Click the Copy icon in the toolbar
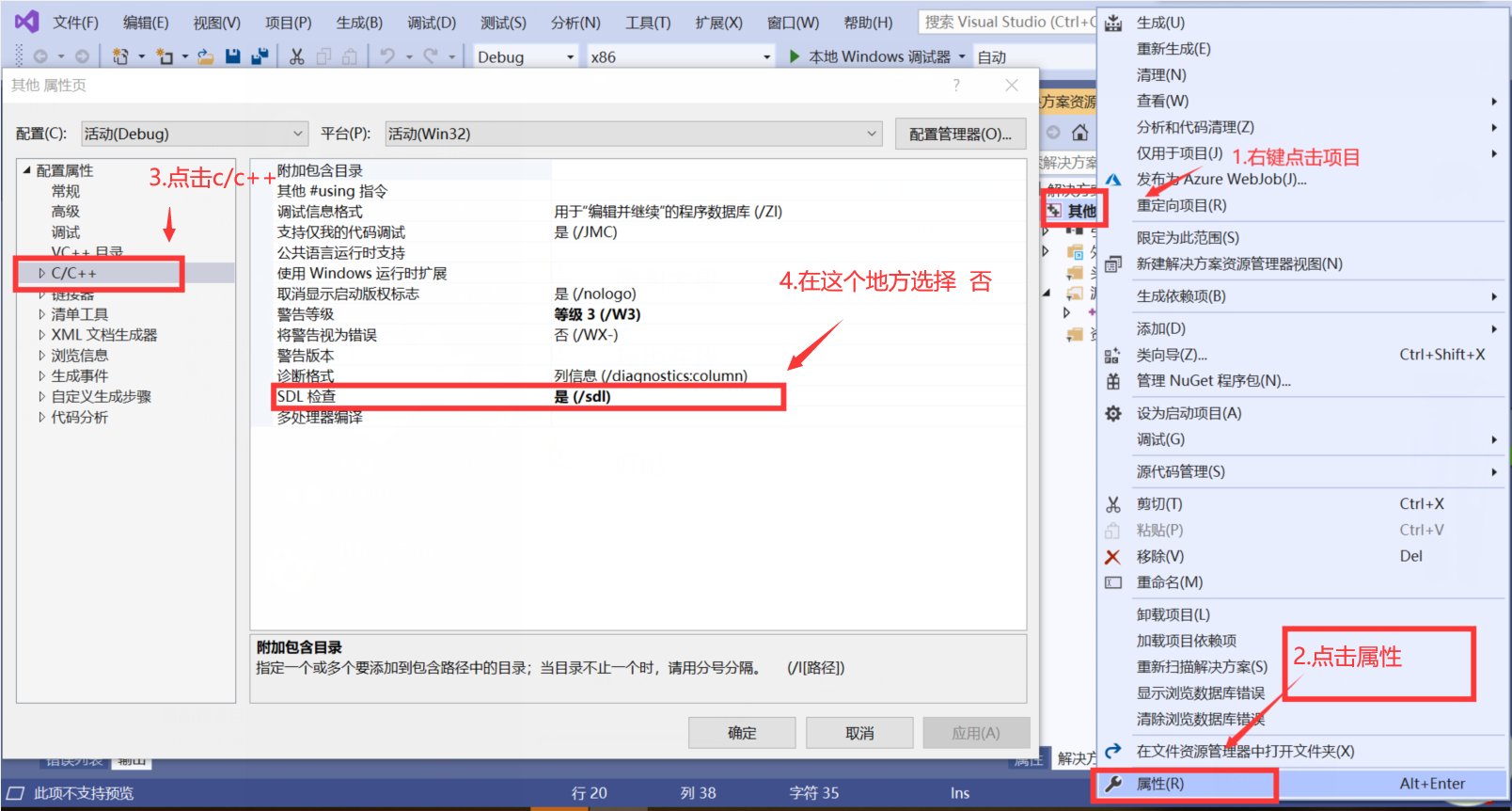Image resolution: width=1512 pixels, height=811 pixels. pos(323,56)
